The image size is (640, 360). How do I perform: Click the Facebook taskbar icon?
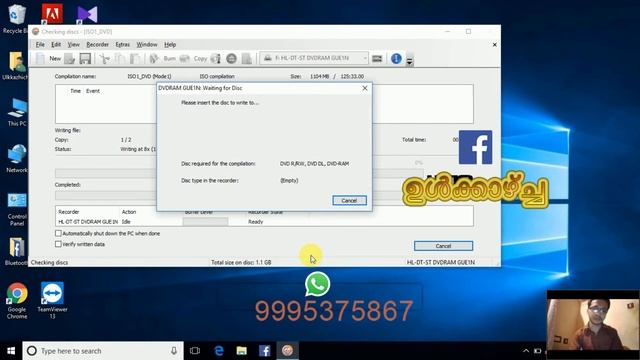point(264,351)
